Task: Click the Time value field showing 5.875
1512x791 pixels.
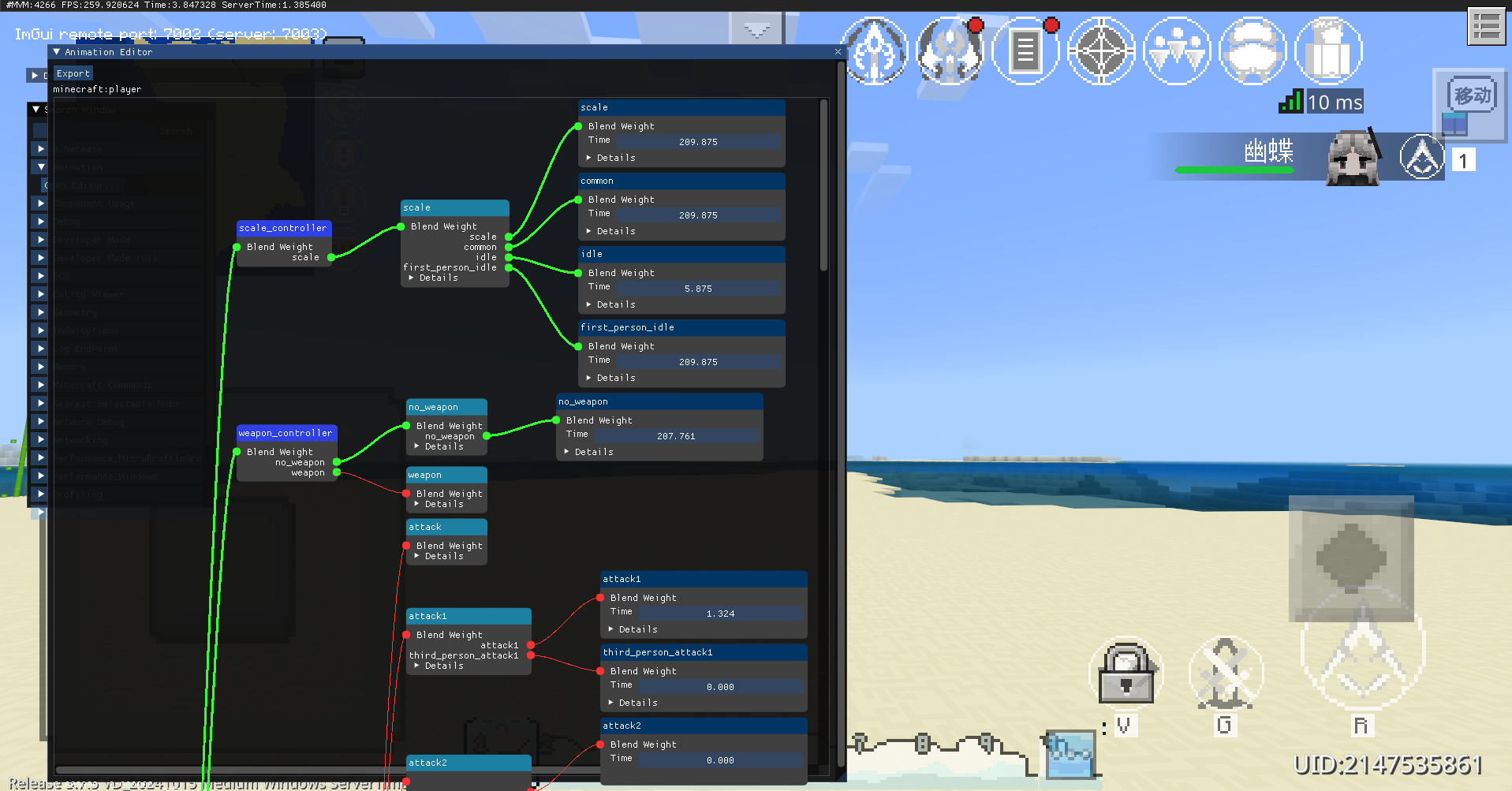Action: 698,289
